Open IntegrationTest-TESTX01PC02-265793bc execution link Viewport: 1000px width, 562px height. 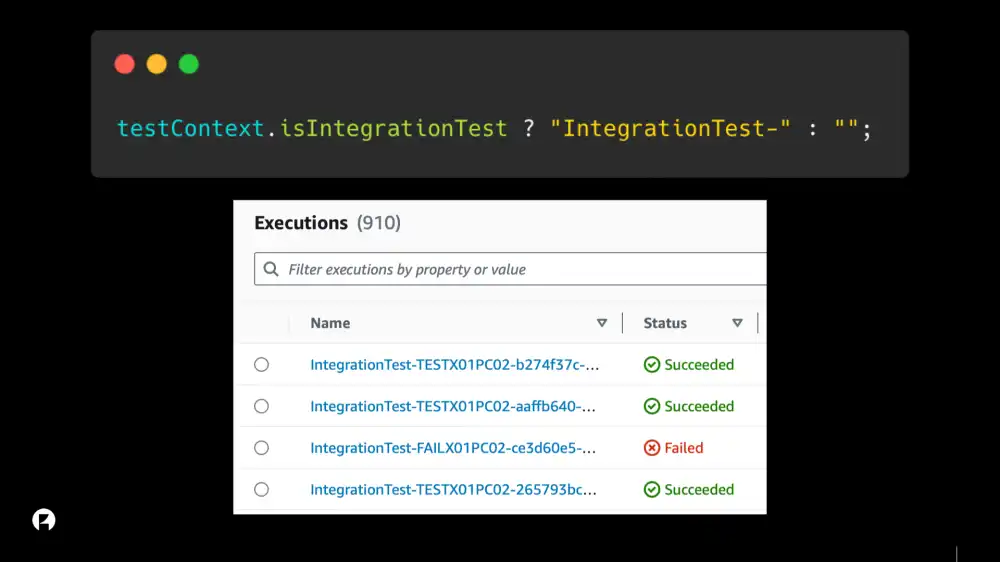coord(453,489)
